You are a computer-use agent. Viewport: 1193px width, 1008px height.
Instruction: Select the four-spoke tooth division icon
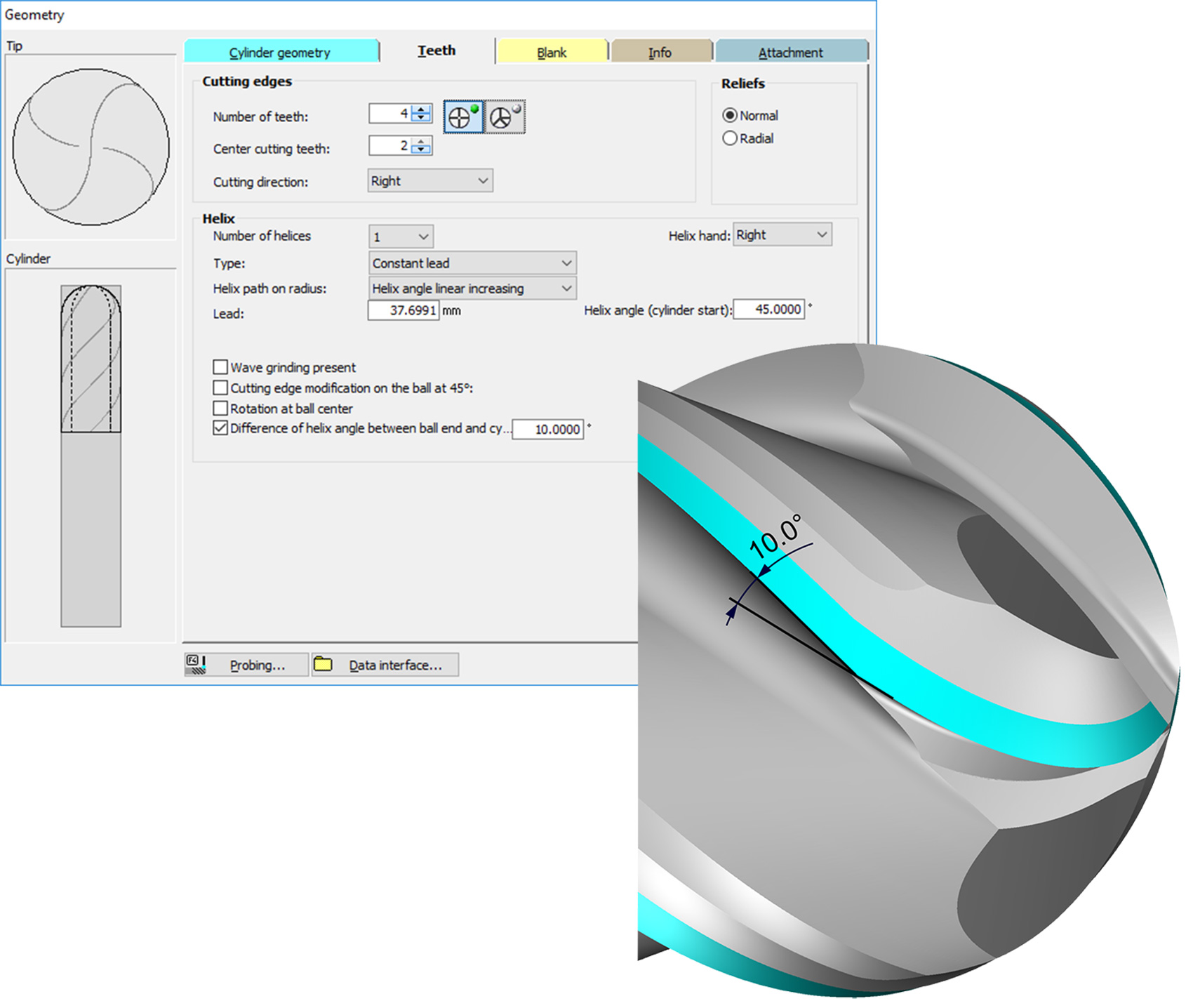(463, 117)
